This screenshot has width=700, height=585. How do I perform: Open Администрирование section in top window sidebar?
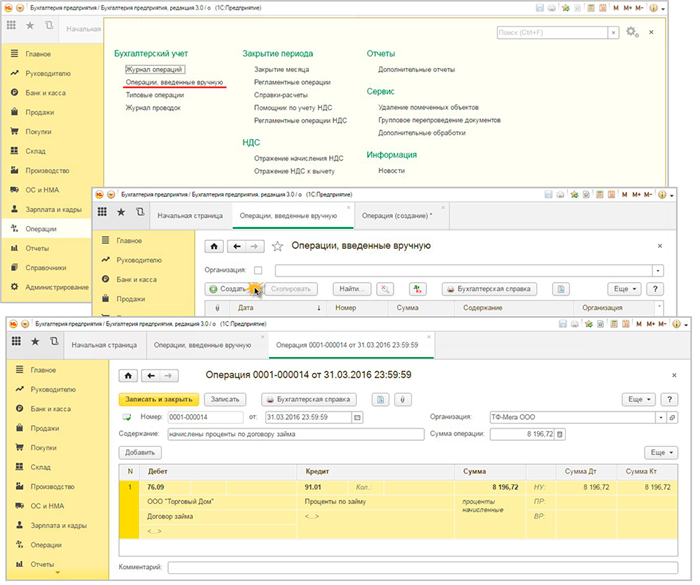46,287
